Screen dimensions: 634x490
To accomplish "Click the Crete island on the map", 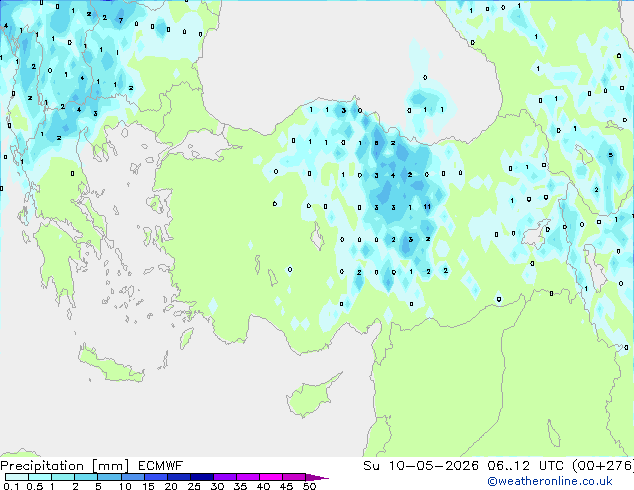I will (x=111, y=366).
